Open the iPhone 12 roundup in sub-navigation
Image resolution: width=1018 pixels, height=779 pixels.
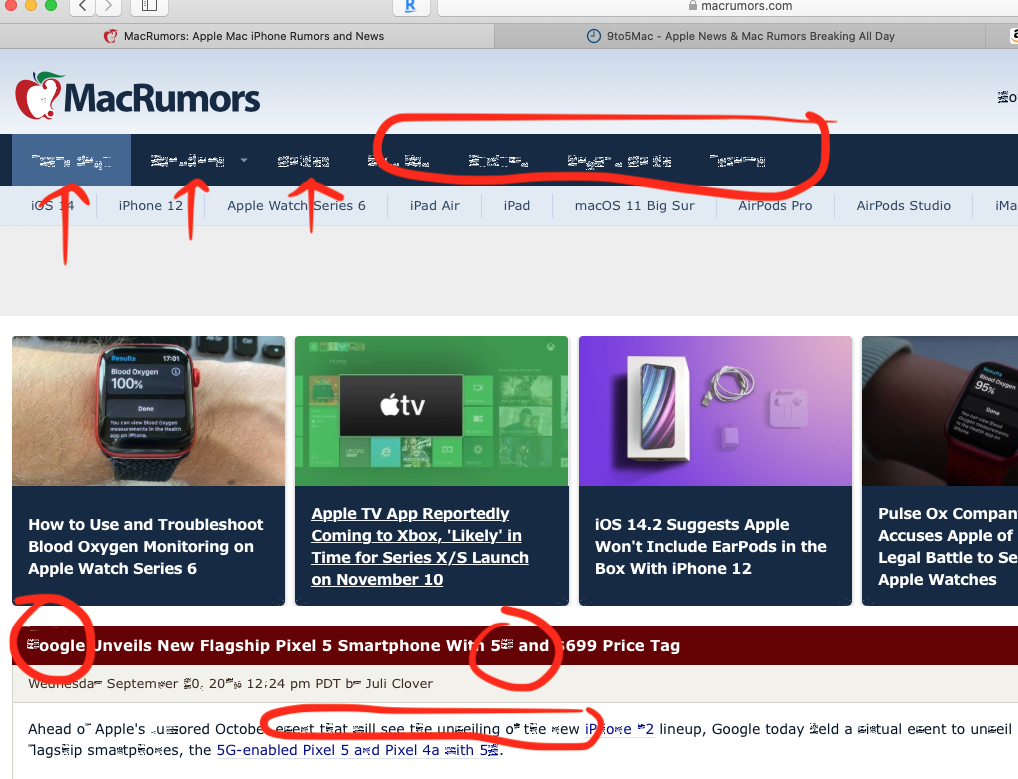[151, 206]
